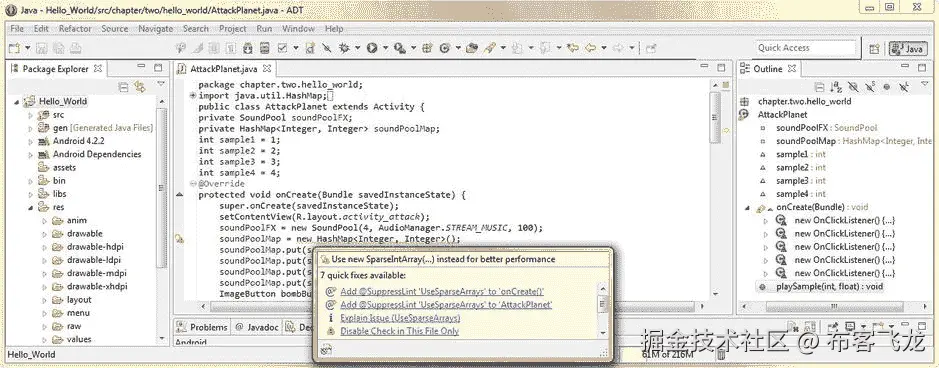Select the assets folder in Package Explorer
Viewport: 939px width, 368px height.
point(64,168)
